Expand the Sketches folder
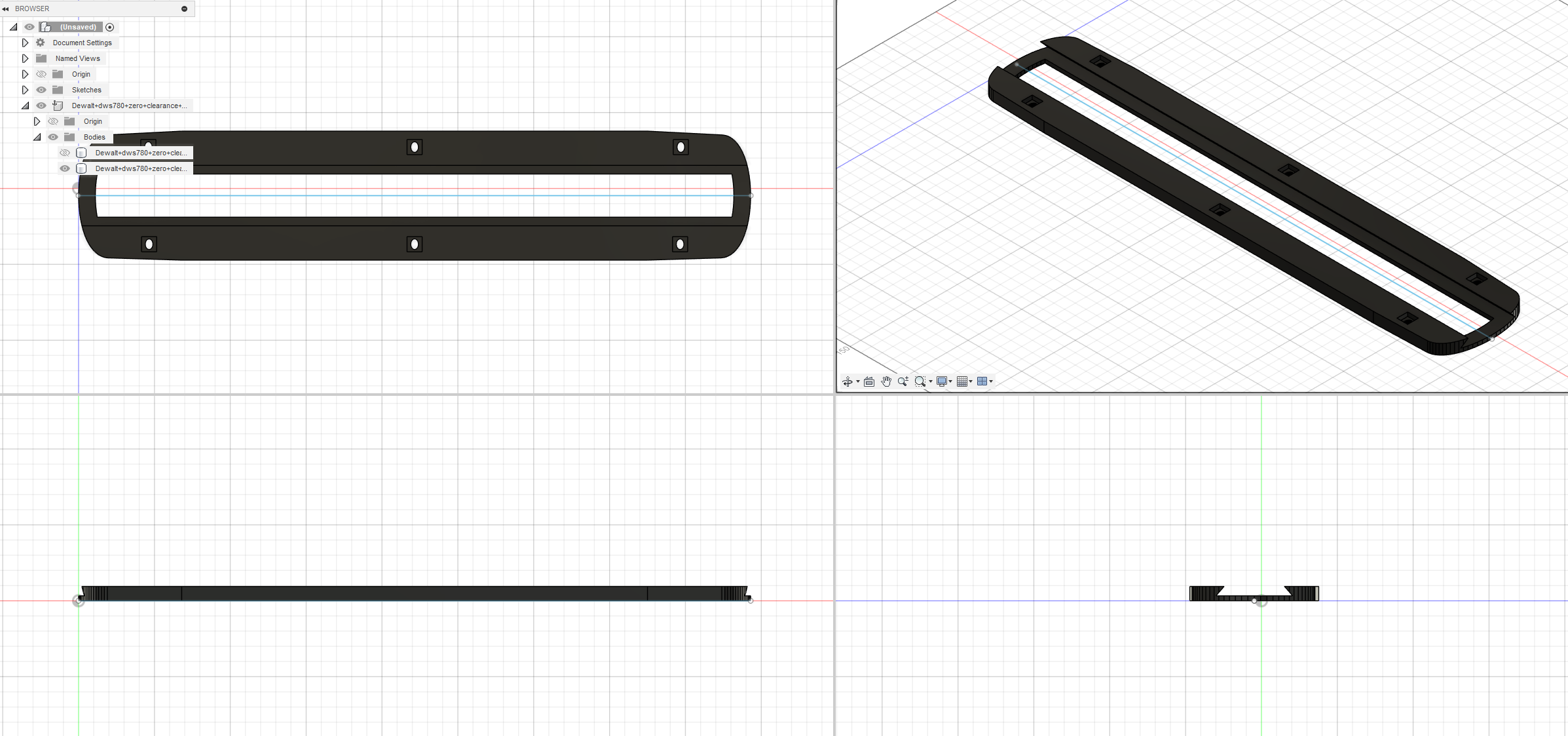 pyautogui.click(x=25, y=90)
